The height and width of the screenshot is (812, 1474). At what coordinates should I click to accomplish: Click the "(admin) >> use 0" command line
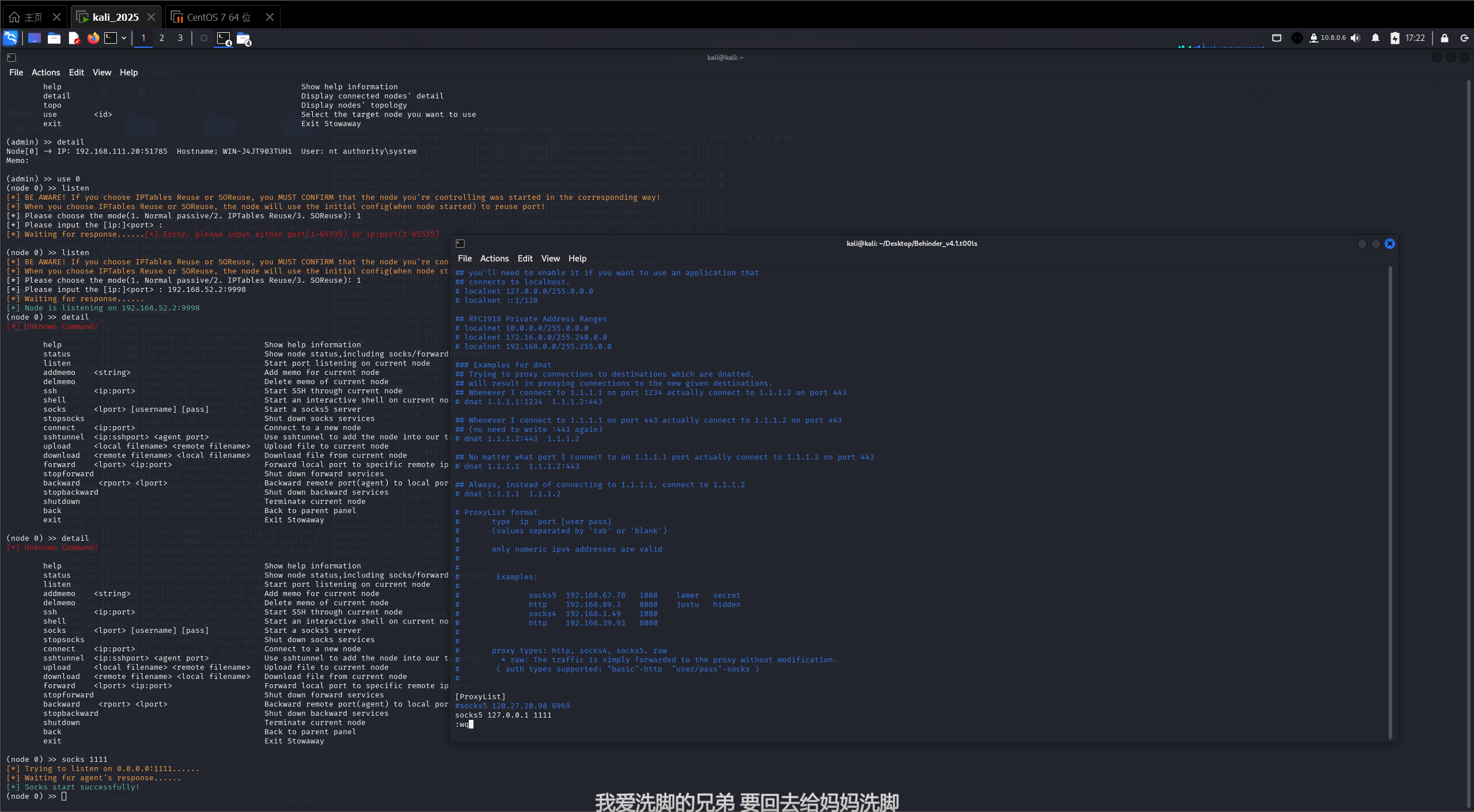[43, 179]
